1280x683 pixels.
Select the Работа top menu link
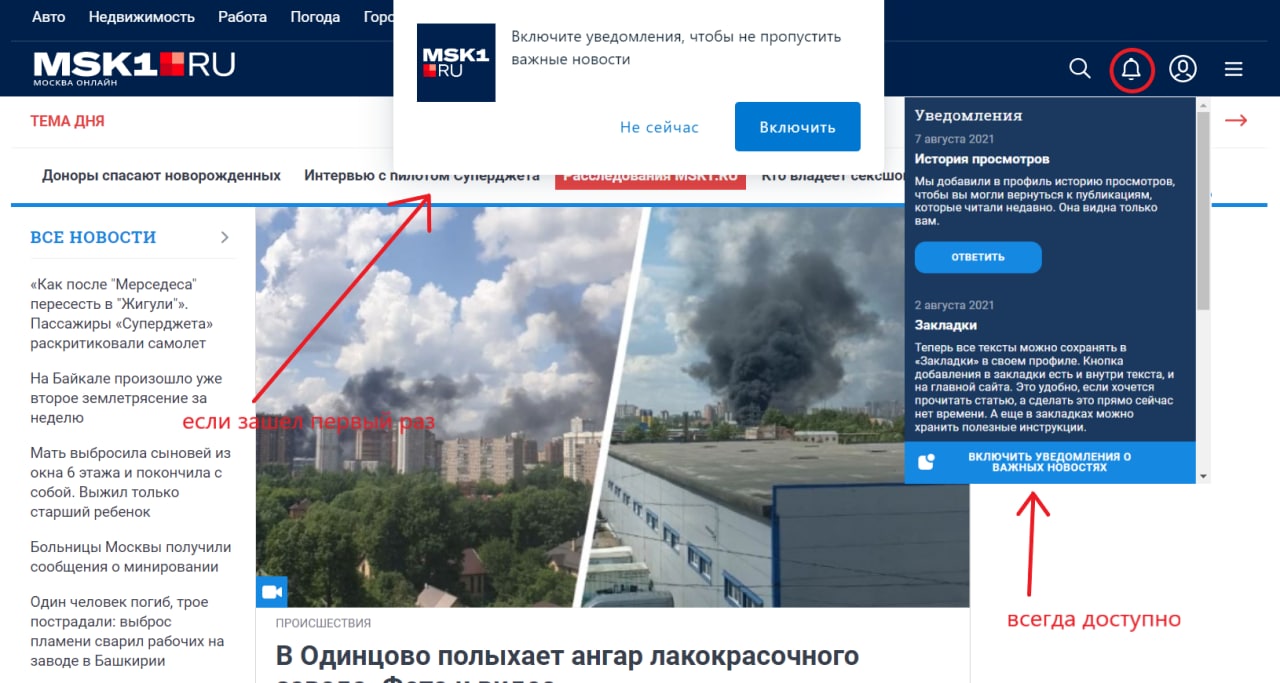(x=242, y=17)
